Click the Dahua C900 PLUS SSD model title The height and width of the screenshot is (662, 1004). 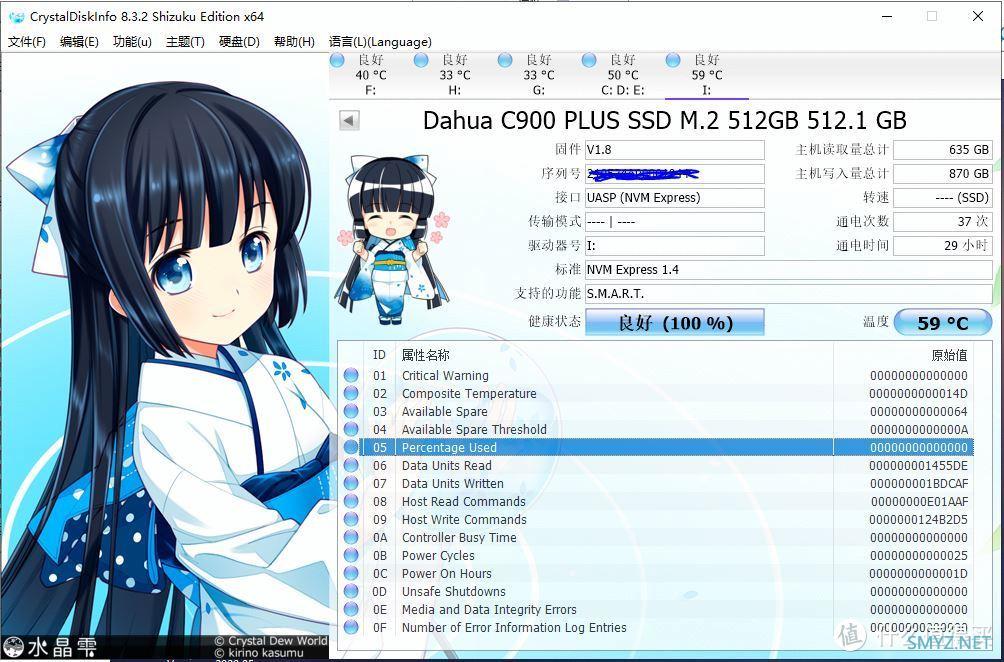(665, 120)
